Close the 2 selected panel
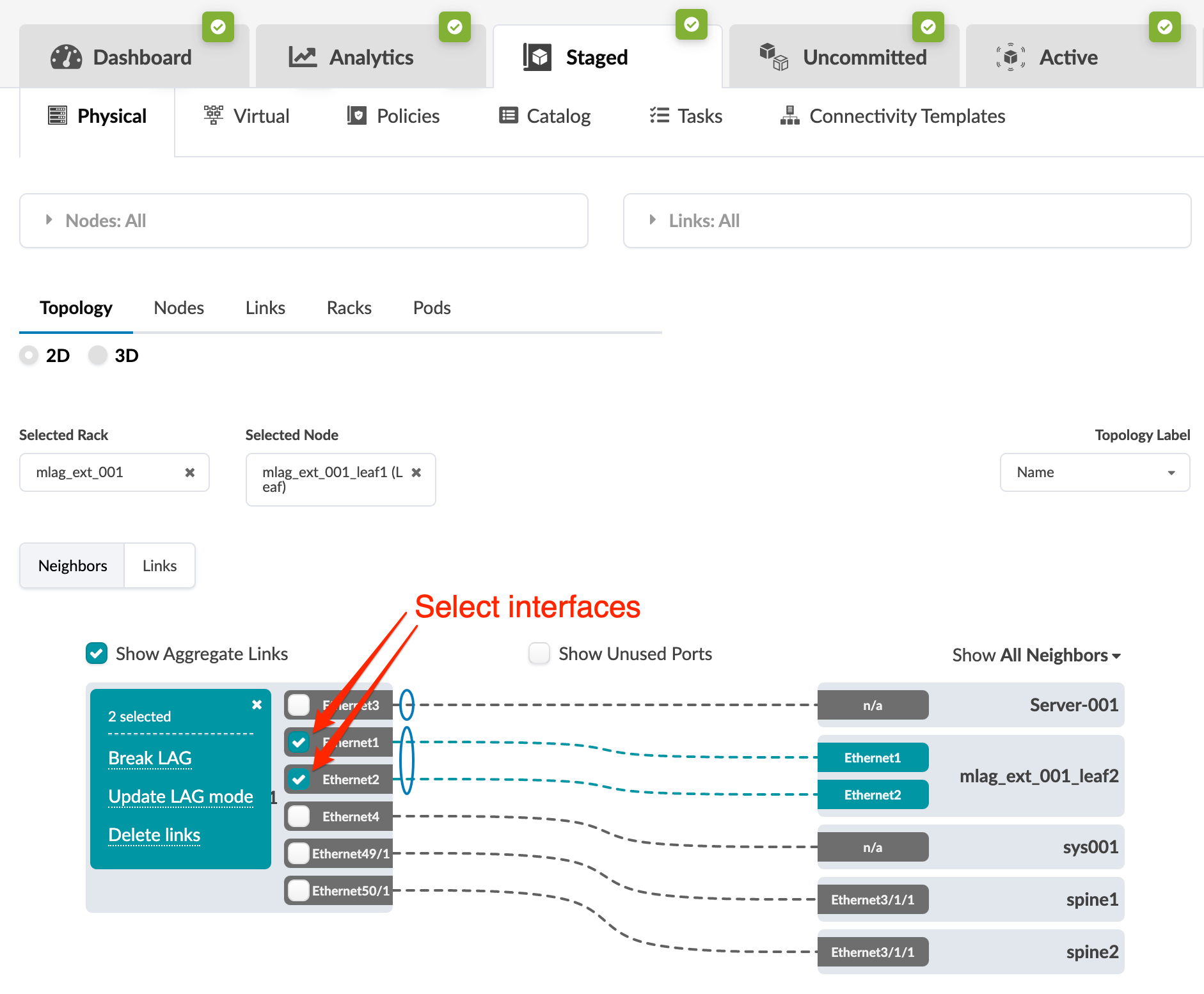Screen dimensions: 1204x994 pos(257,705)
